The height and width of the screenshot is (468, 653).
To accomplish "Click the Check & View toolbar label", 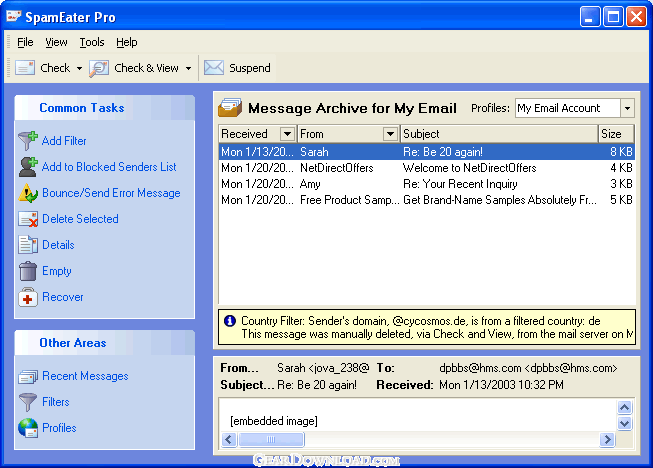I will [x=146, y=68].
